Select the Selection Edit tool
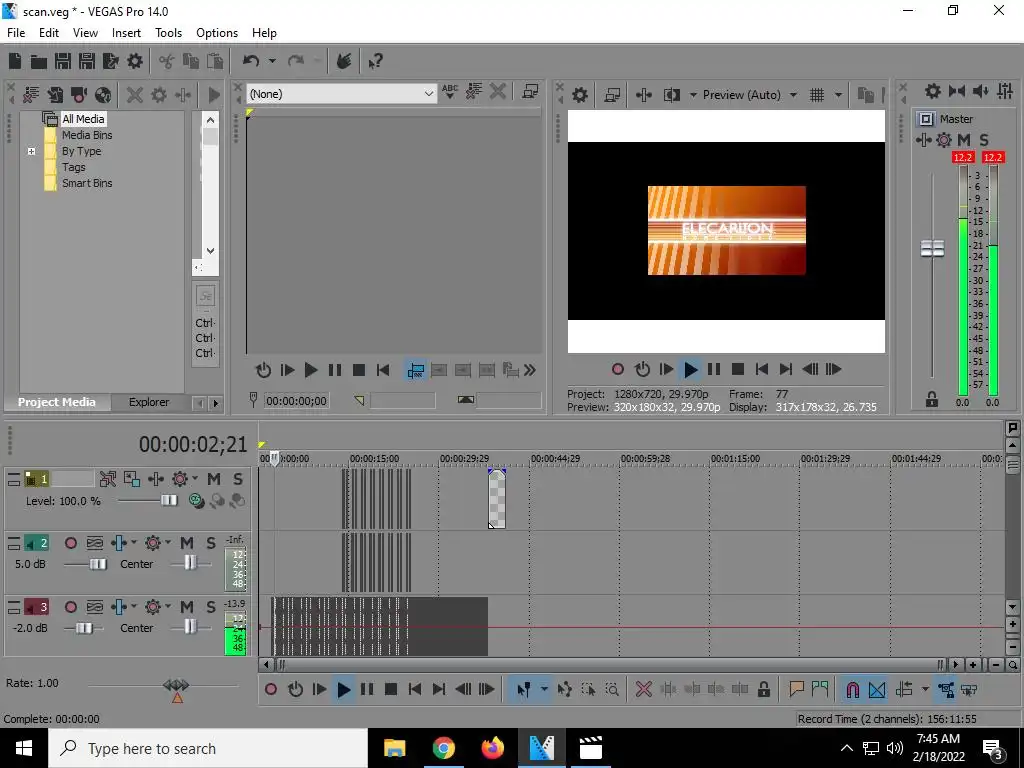This screenshot has width=1024, height=768. tap(588, 690)
